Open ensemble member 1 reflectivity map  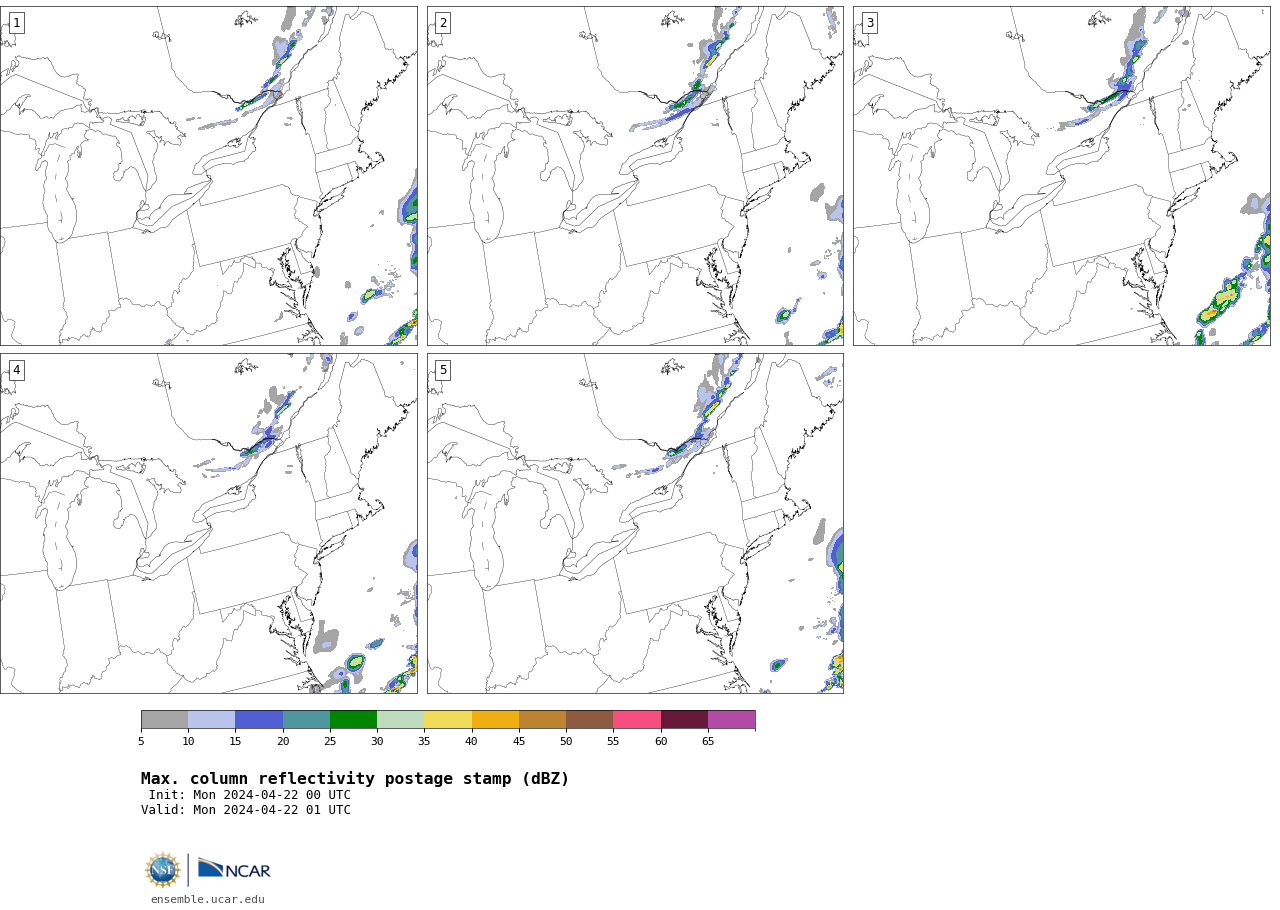pyautogui.click(x=209, y=176)
